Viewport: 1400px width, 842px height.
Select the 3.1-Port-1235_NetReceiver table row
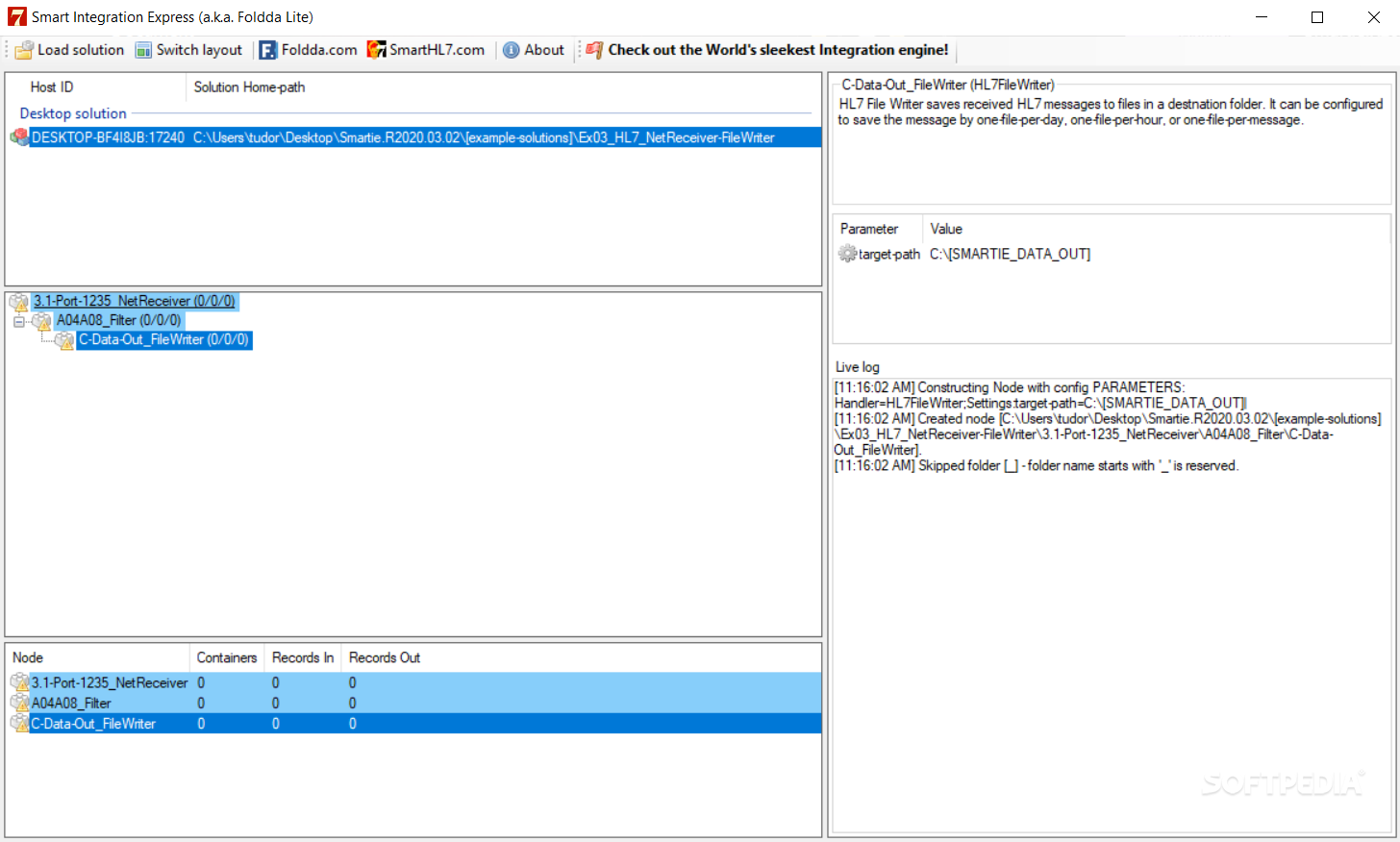pyautogui.click(x=414, y=682)
